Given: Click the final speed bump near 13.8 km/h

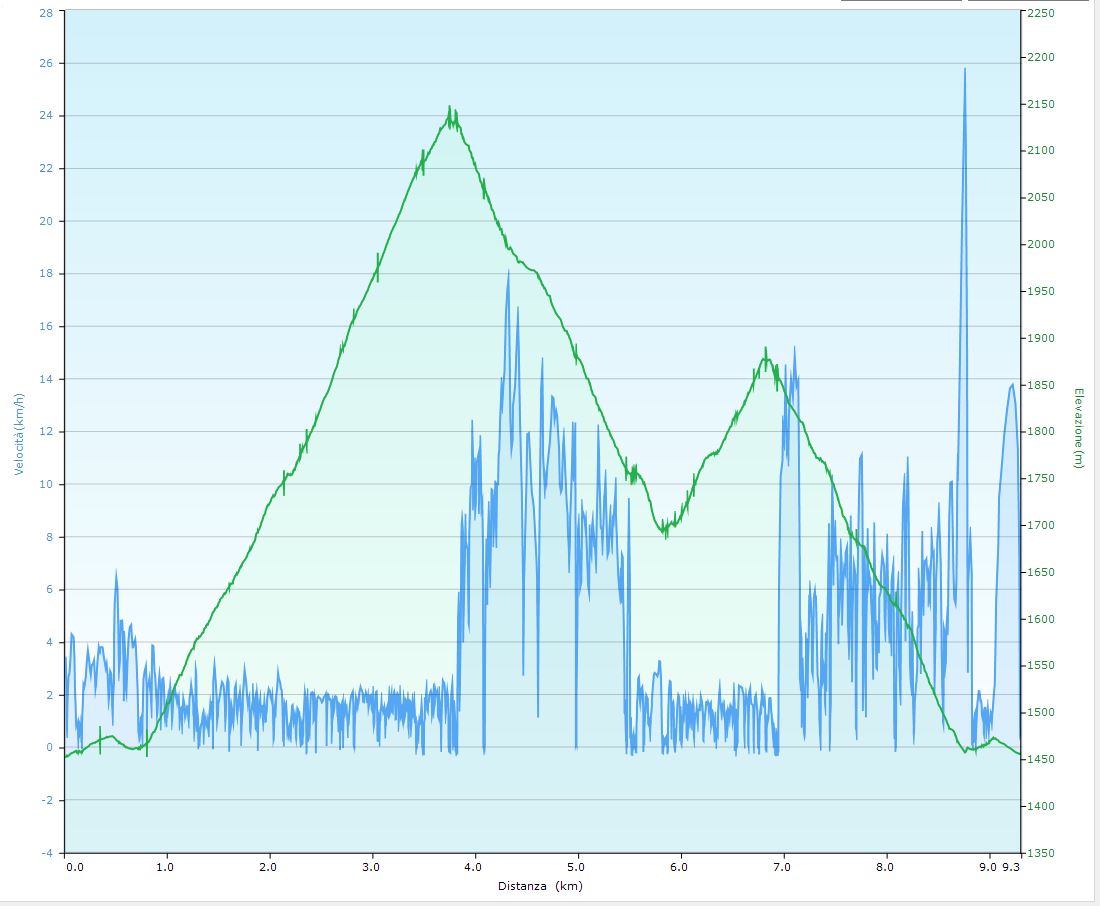Looking at the screenshot, I should coord(1012,385).
